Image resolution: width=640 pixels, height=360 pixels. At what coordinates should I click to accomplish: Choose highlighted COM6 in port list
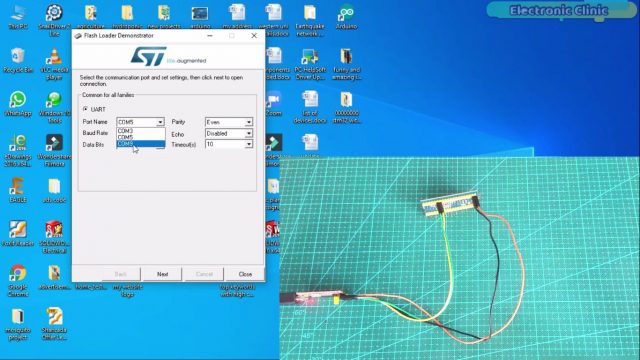coord(140,144)
